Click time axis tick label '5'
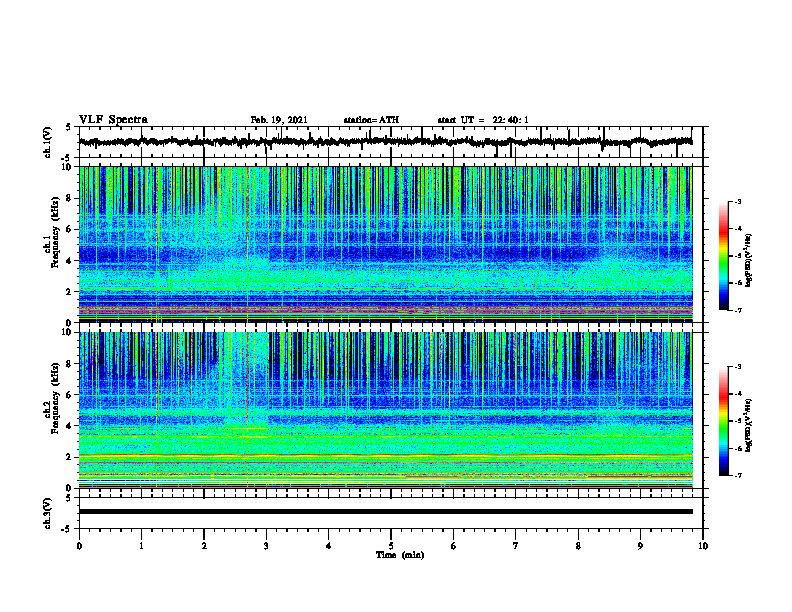Screen dimensions: 792x612 point(391,546)
